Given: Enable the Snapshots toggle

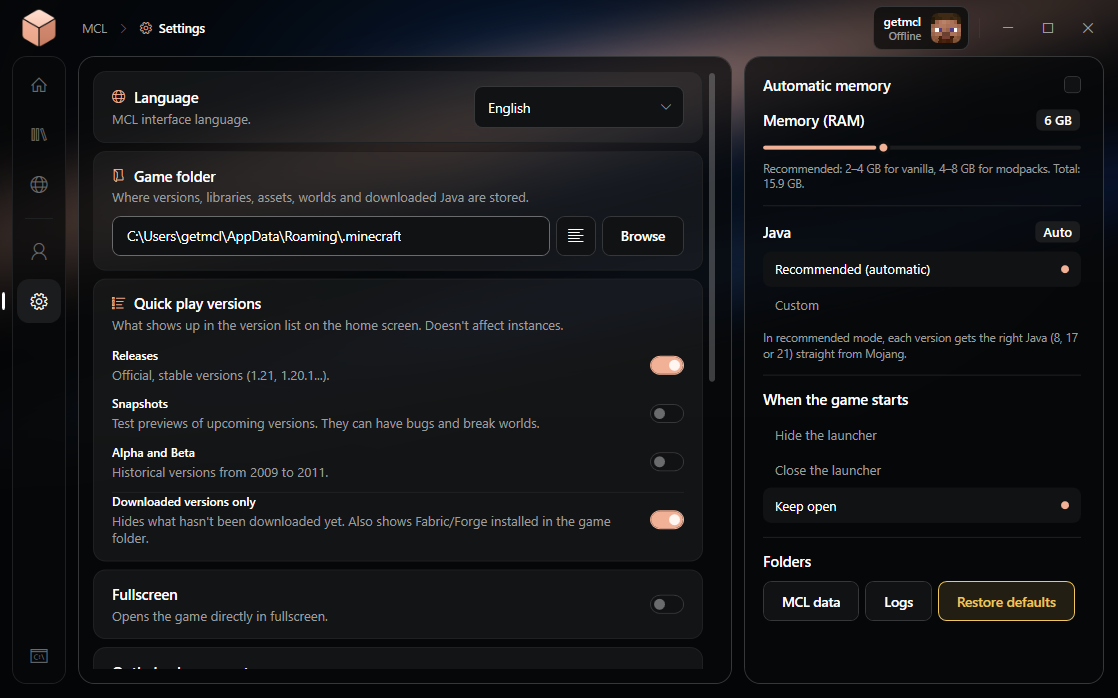Looking at the screenshot, I should click(x=667, y=414).
